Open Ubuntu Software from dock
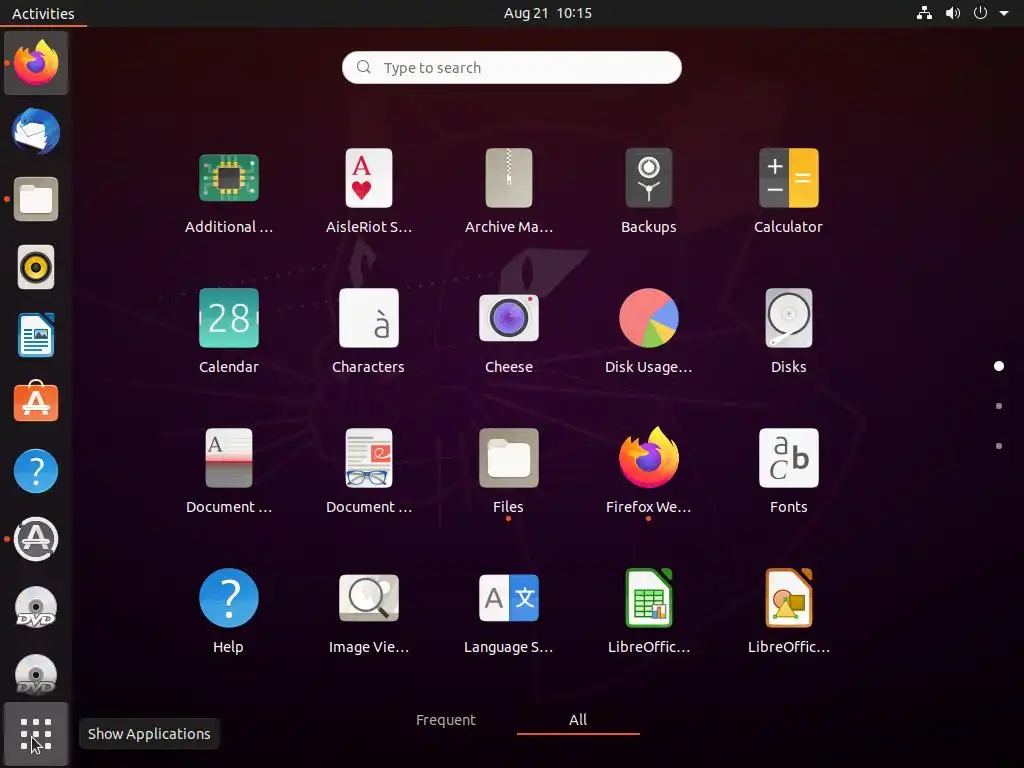 (36, 402)
